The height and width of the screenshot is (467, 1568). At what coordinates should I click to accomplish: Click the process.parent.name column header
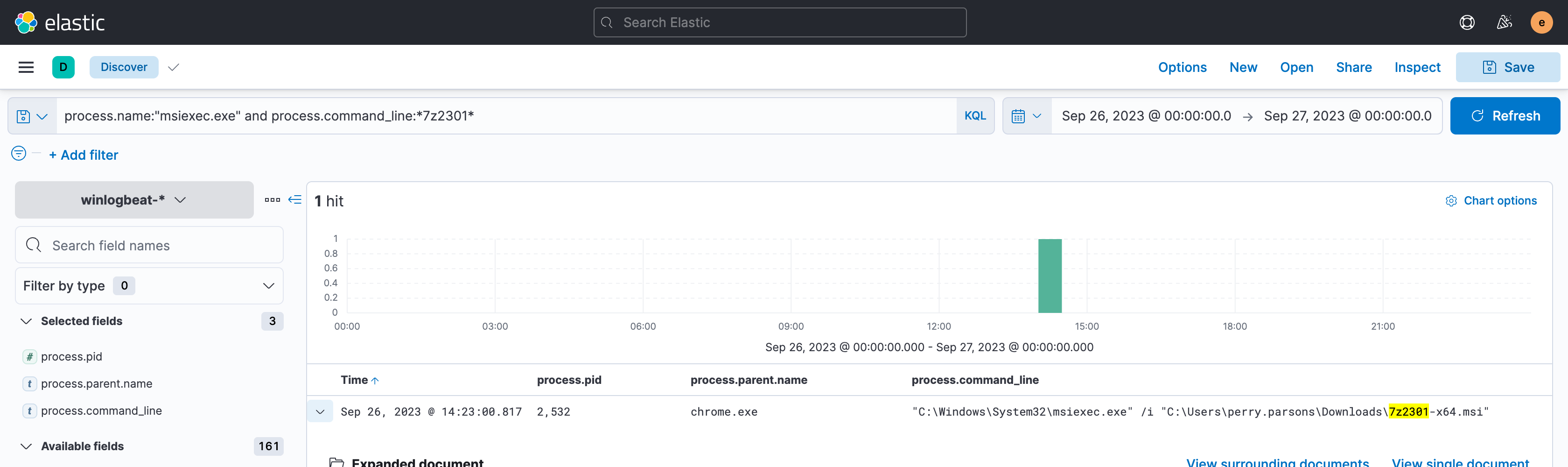(748, 380)
